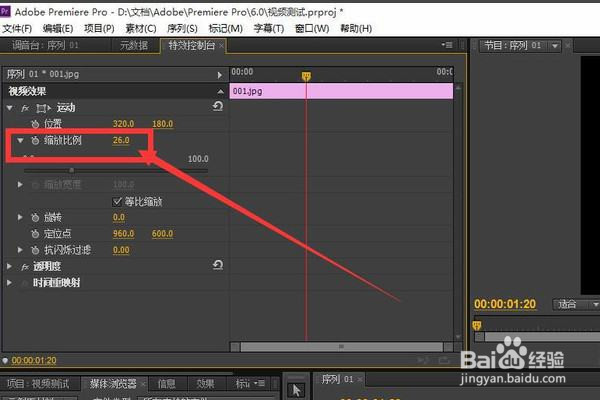Image resolution: width=600 pixels, height=400 pixels.
Task: Click the 定位点 Y value 600.0
Action: (162, 233)
